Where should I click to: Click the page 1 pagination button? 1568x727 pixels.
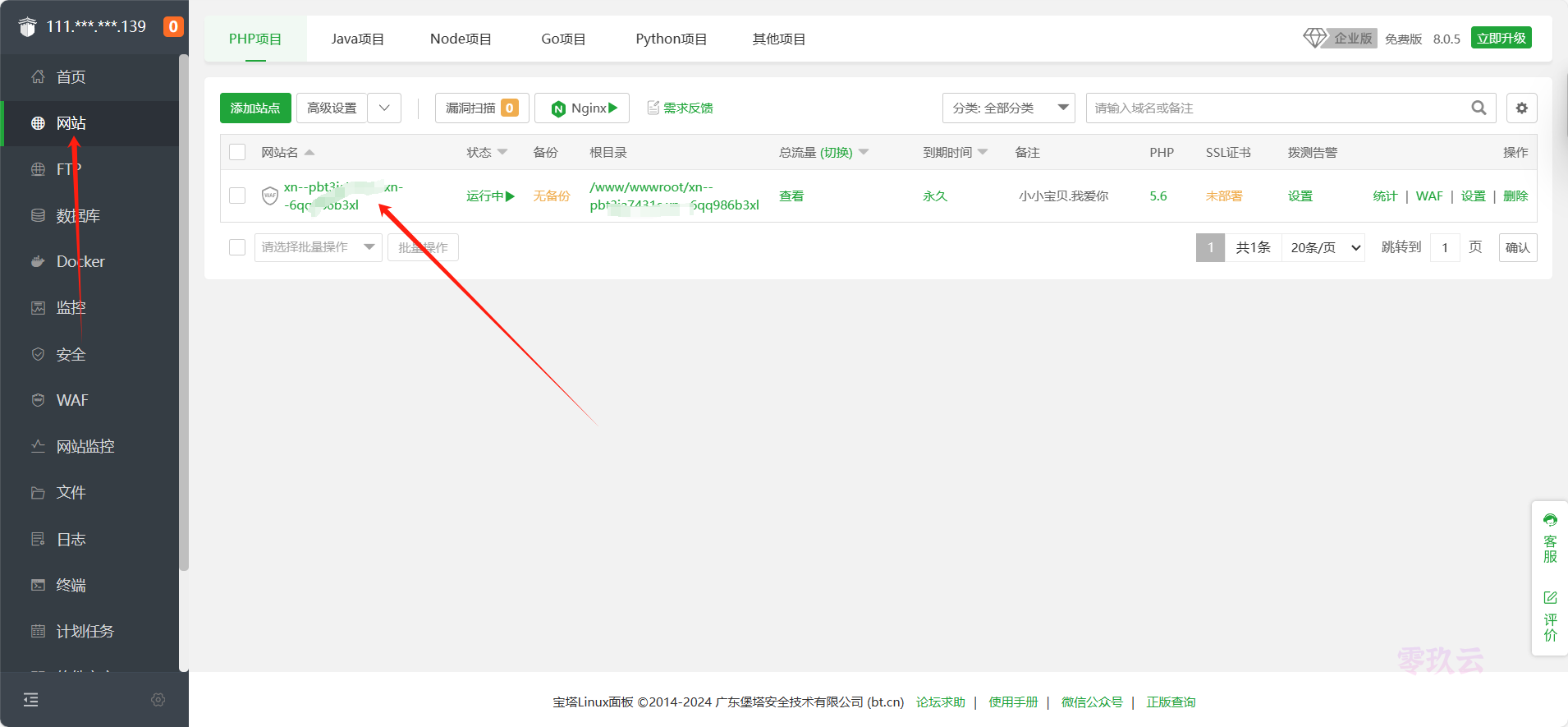pos(1210,247)
